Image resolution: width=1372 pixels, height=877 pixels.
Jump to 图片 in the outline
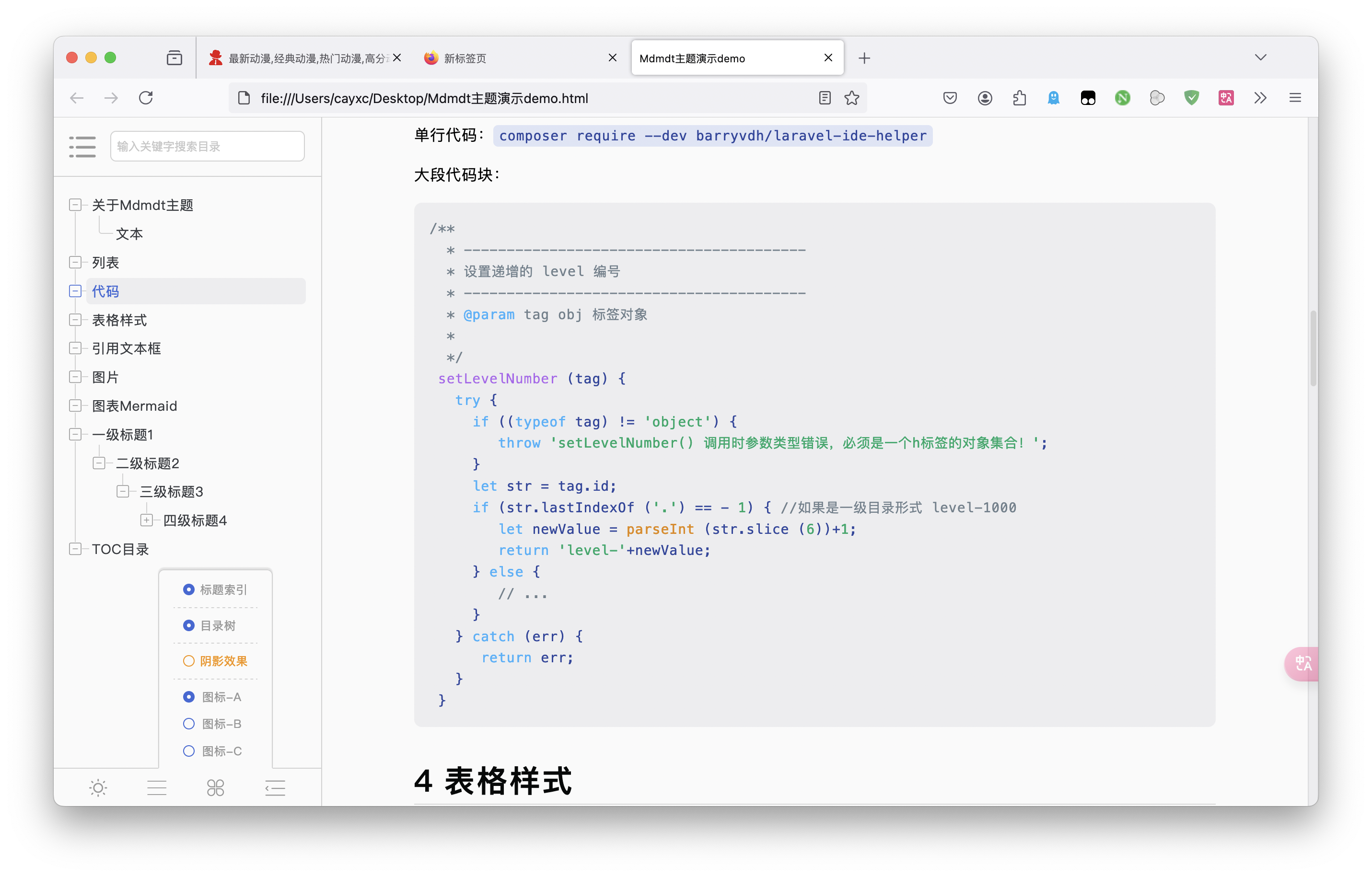105,377
